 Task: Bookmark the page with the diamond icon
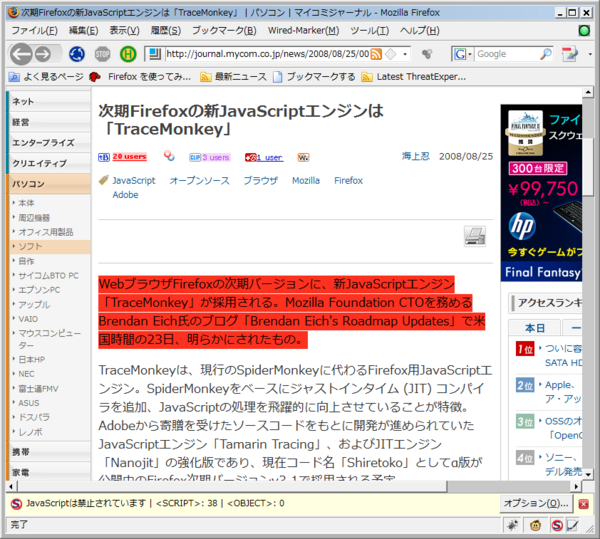pyautogui.click(x=390, y=54)
